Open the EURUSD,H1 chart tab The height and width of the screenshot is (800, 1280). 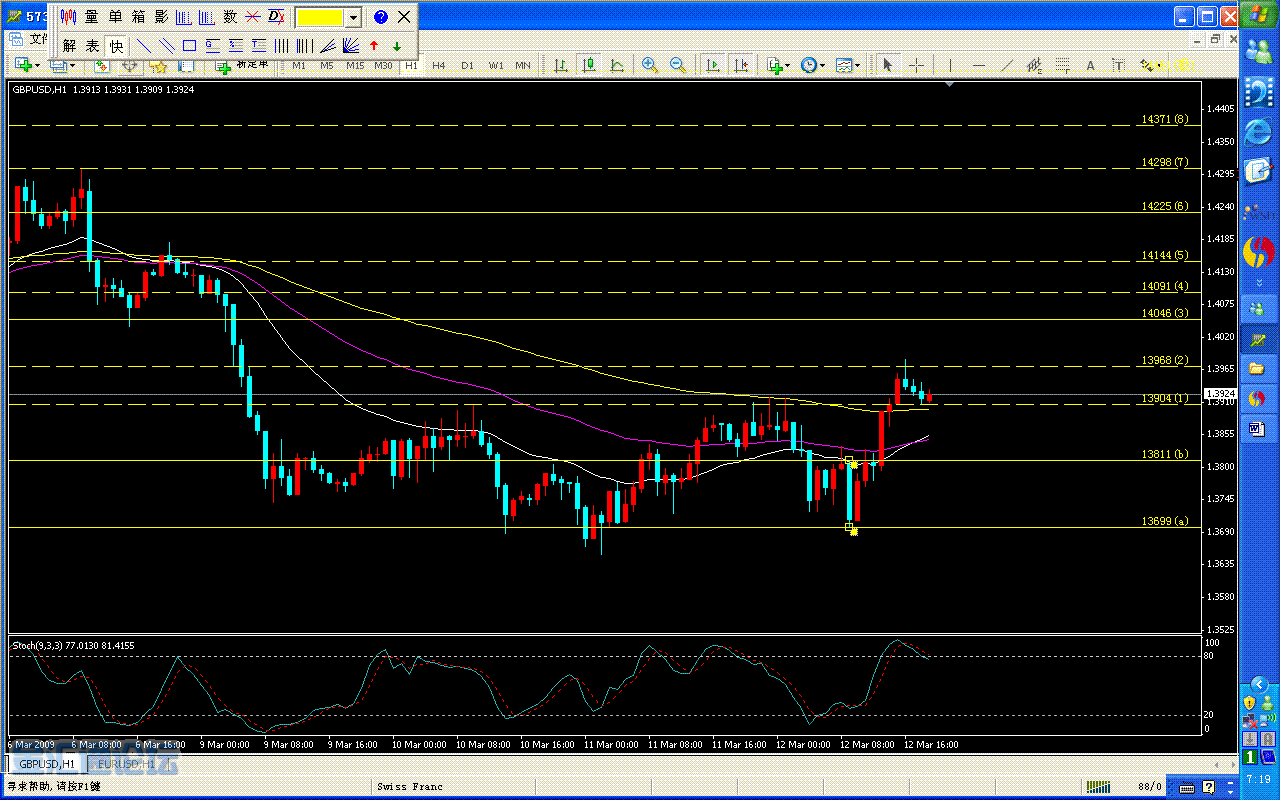pos(125,765)
